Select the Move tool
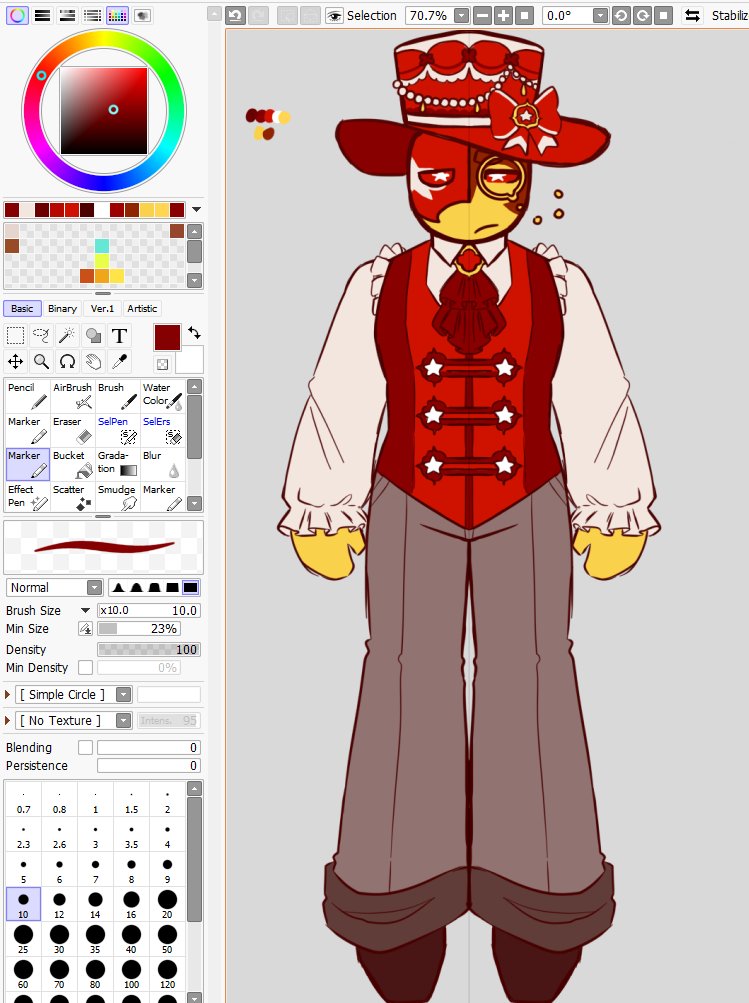This screenshot has width=749, height=1003. [x=15, y=361]
